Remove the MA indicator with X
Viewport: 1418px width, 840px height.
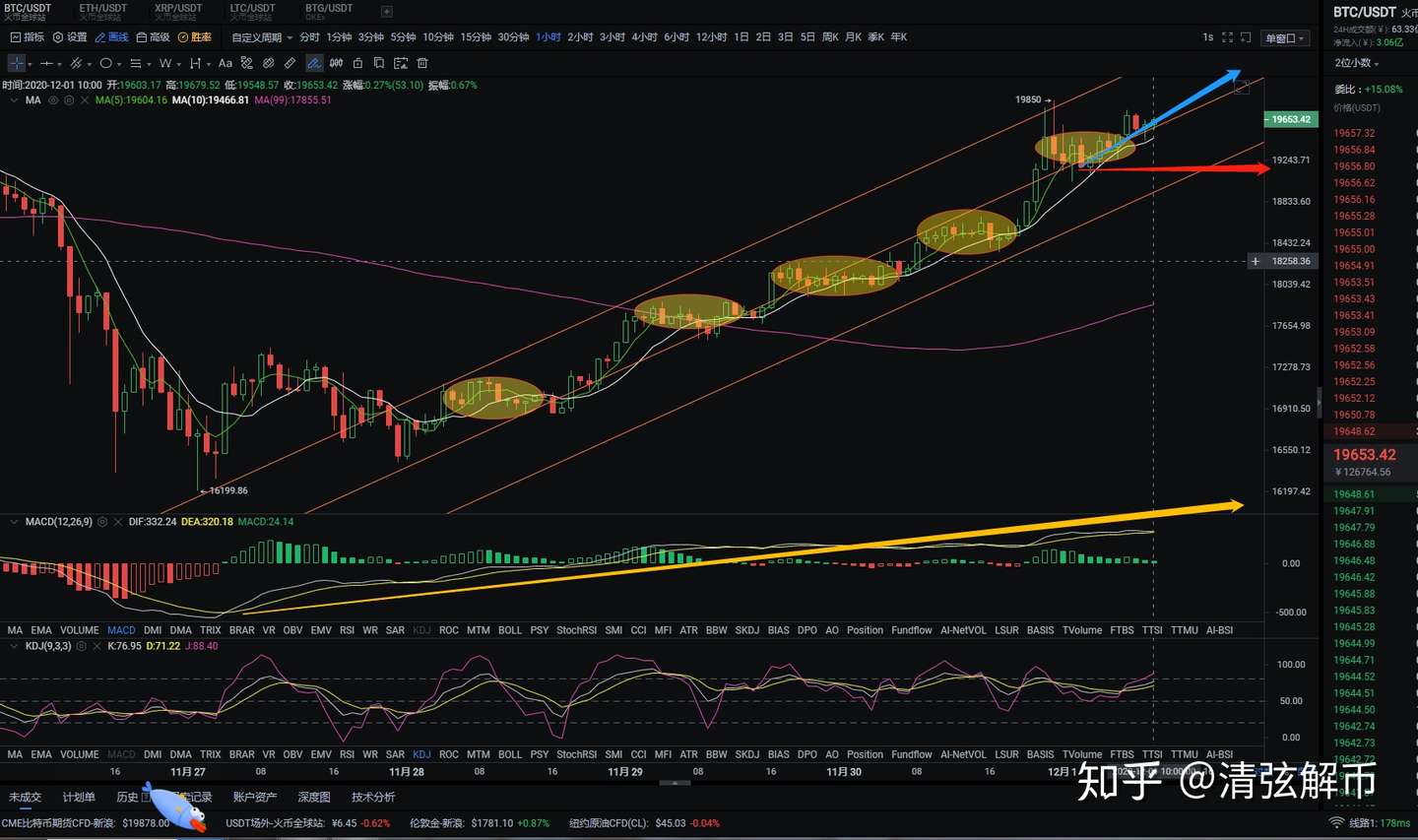[85, 100]
